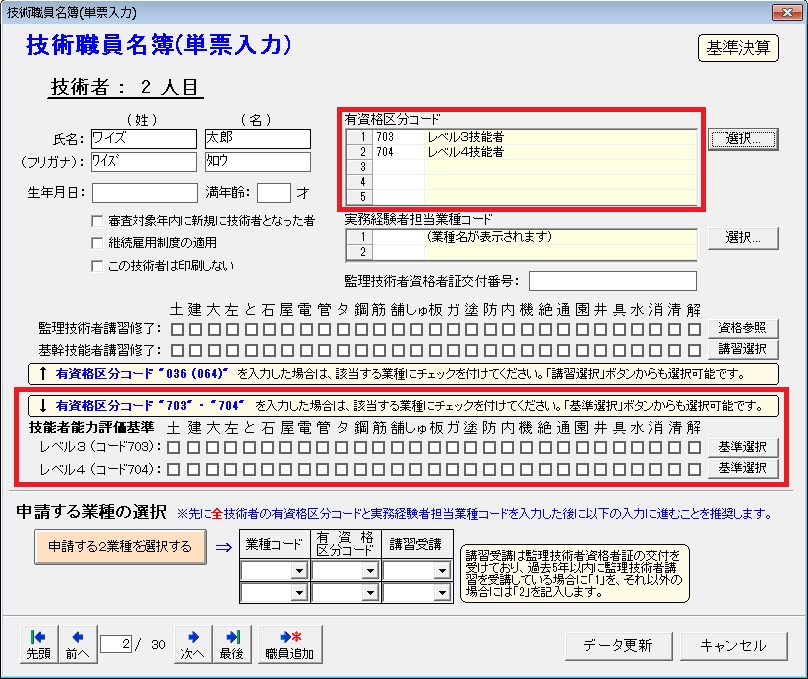
Task: Tick first 土 box in 基幹技能者講習修了 row
Action: pyautogui.click(x=177, y=350)
